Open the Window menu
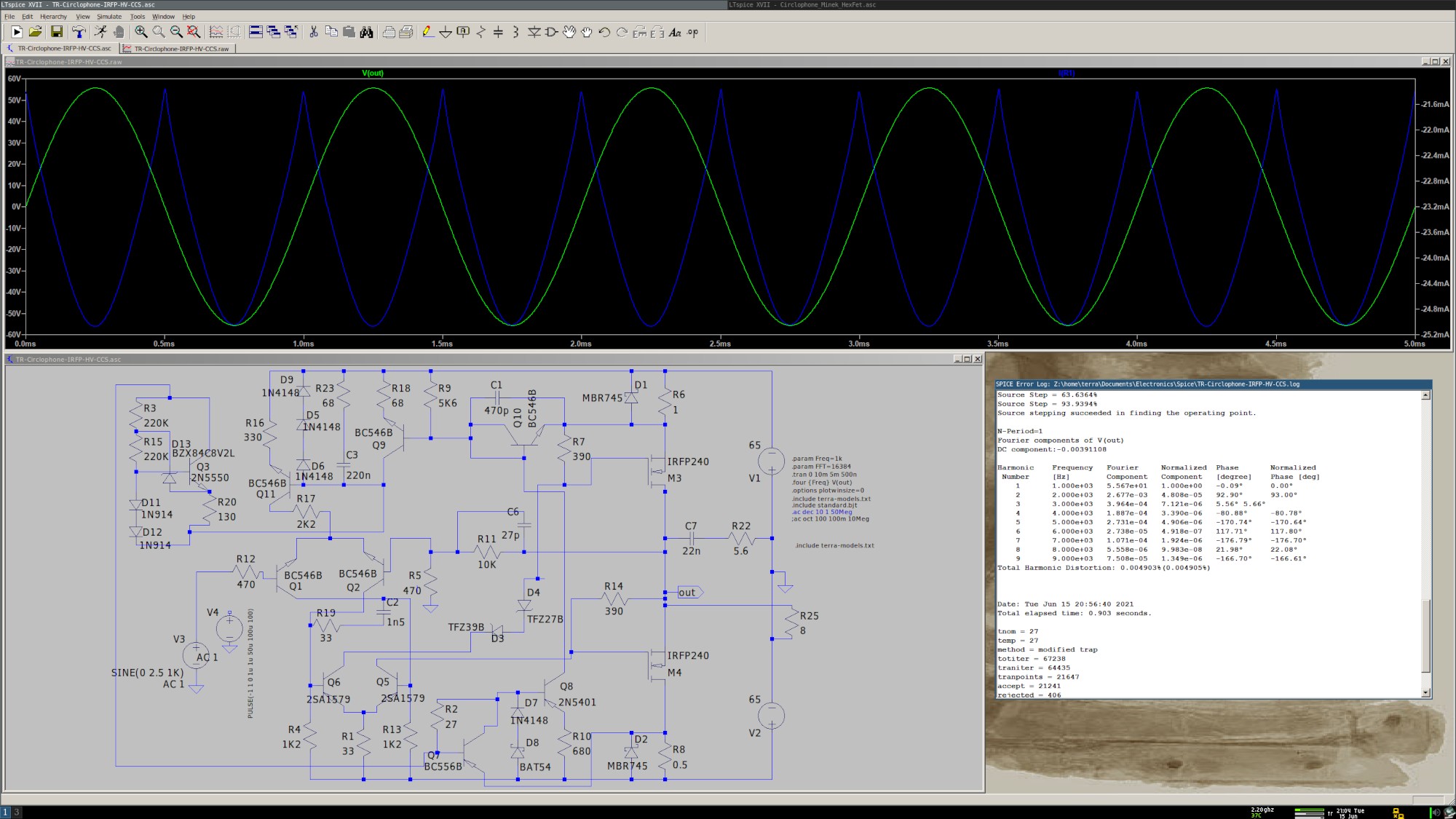Screen dimensions: 1456x819 pos(163,16)
